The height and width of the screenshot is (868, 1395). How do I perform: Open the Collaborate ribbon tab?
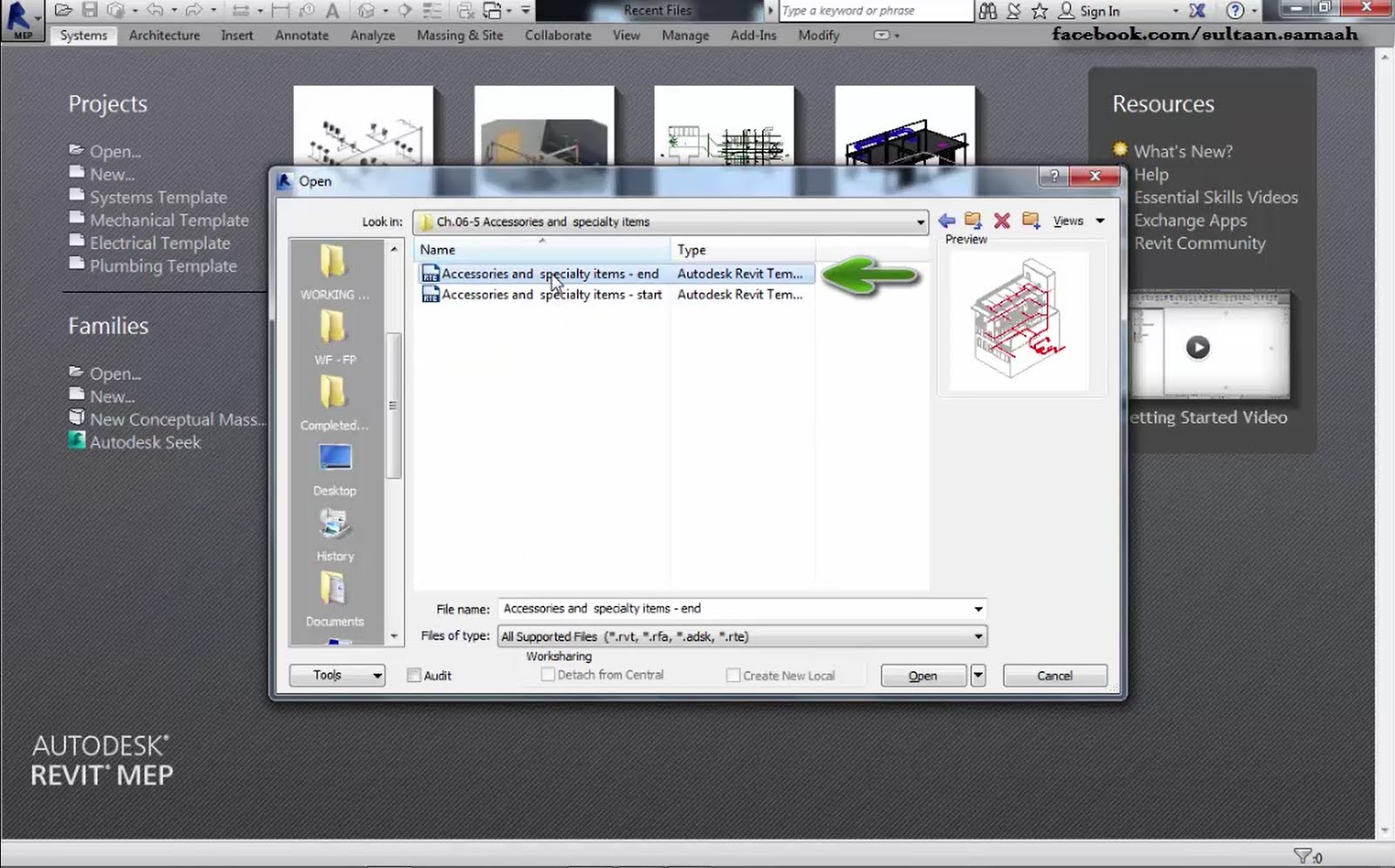point(557,36)
